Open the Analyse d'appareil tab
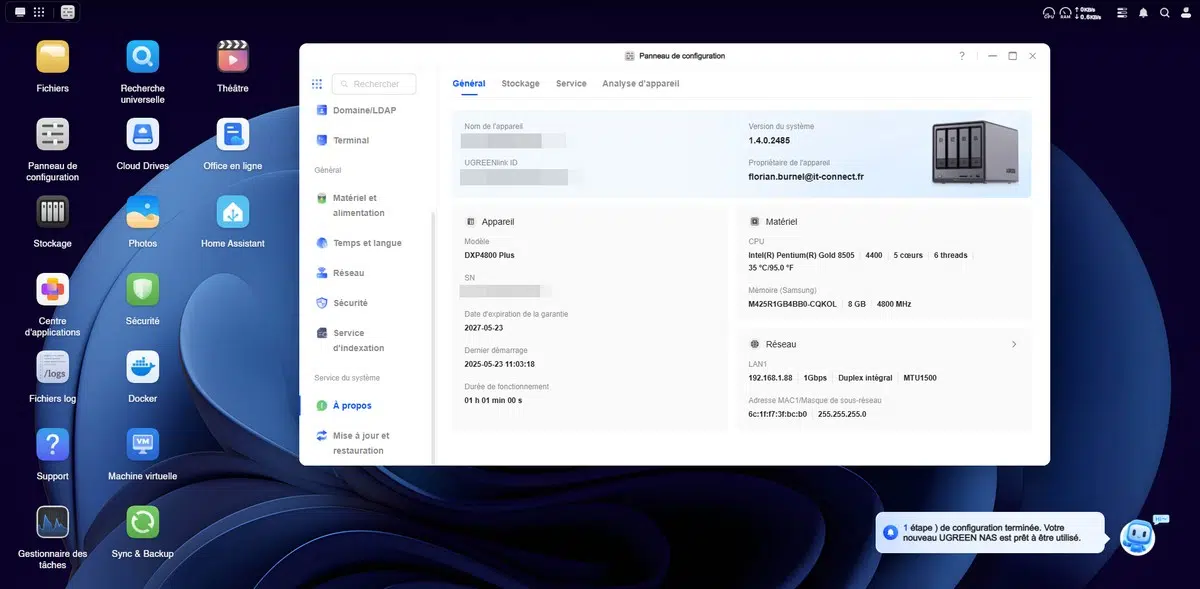Screen dimensions: 1200x589 [640, 84]
